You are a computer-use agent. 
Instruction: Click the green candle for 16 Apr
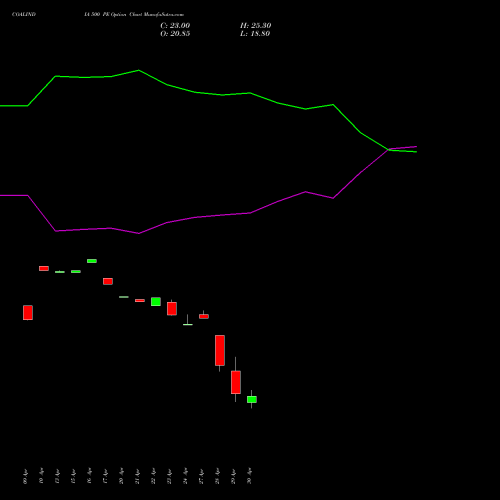click(92, 261)
